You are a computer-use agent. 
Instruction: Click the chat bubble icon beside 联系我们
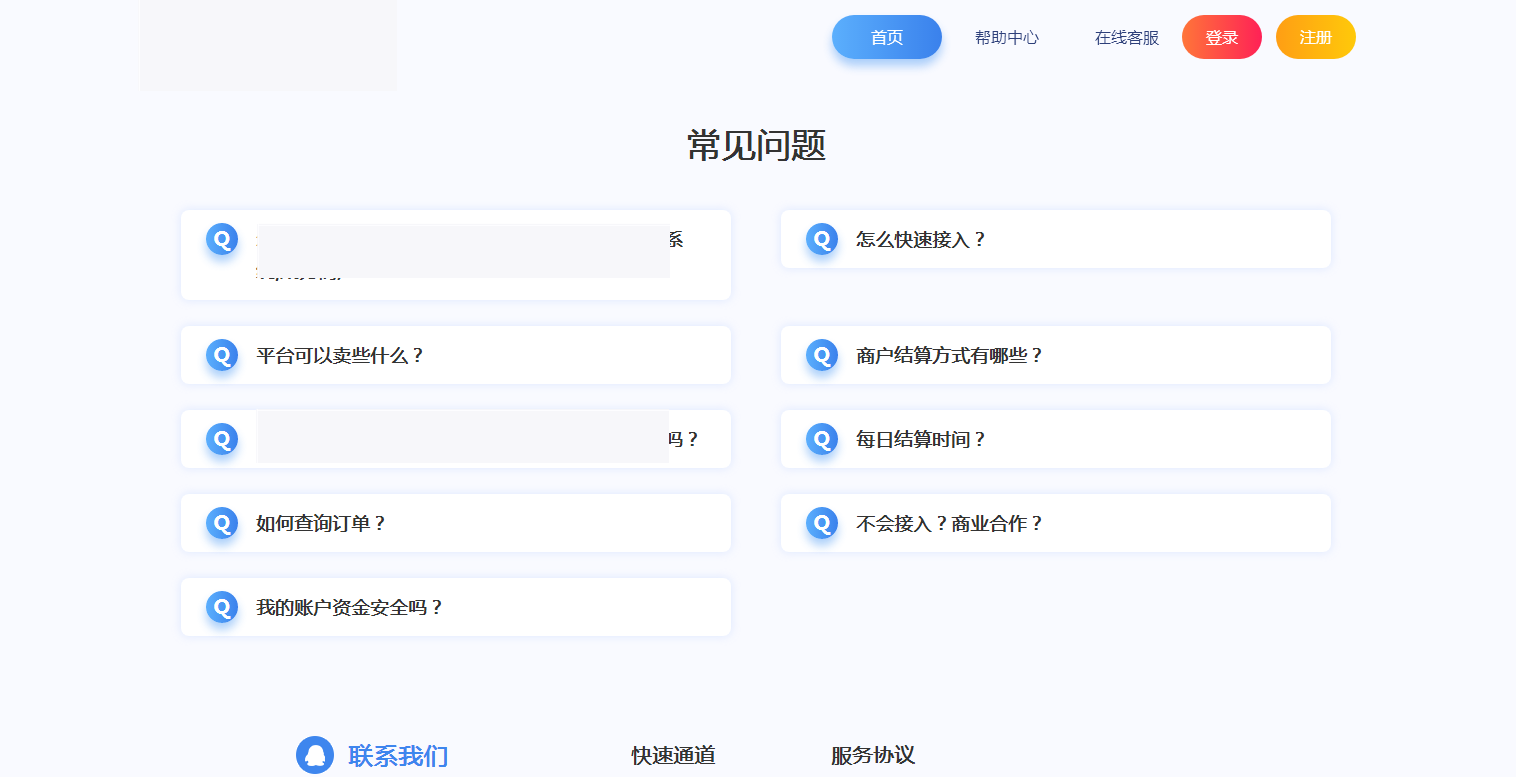pyautogui.click(x=315, y=756)
